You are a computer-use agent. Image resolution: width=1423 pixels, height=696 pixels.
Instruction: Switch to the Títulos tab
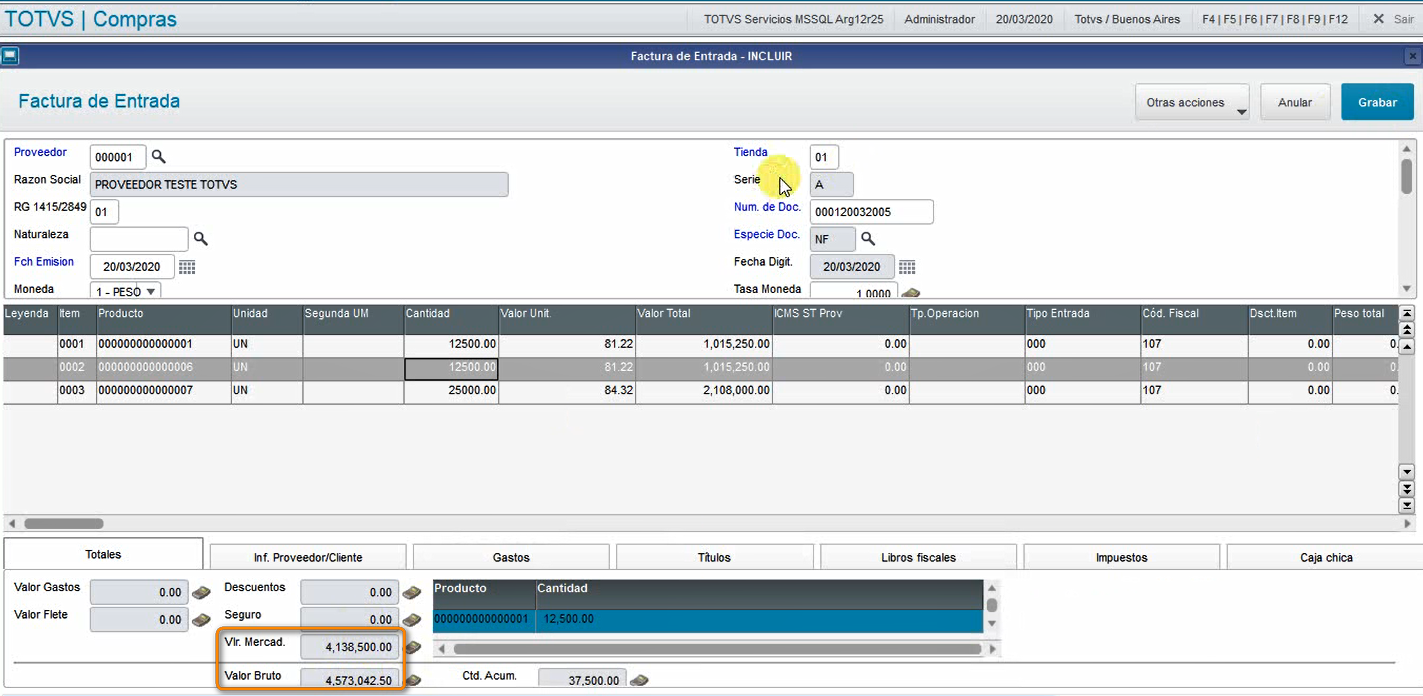point(714,557)
